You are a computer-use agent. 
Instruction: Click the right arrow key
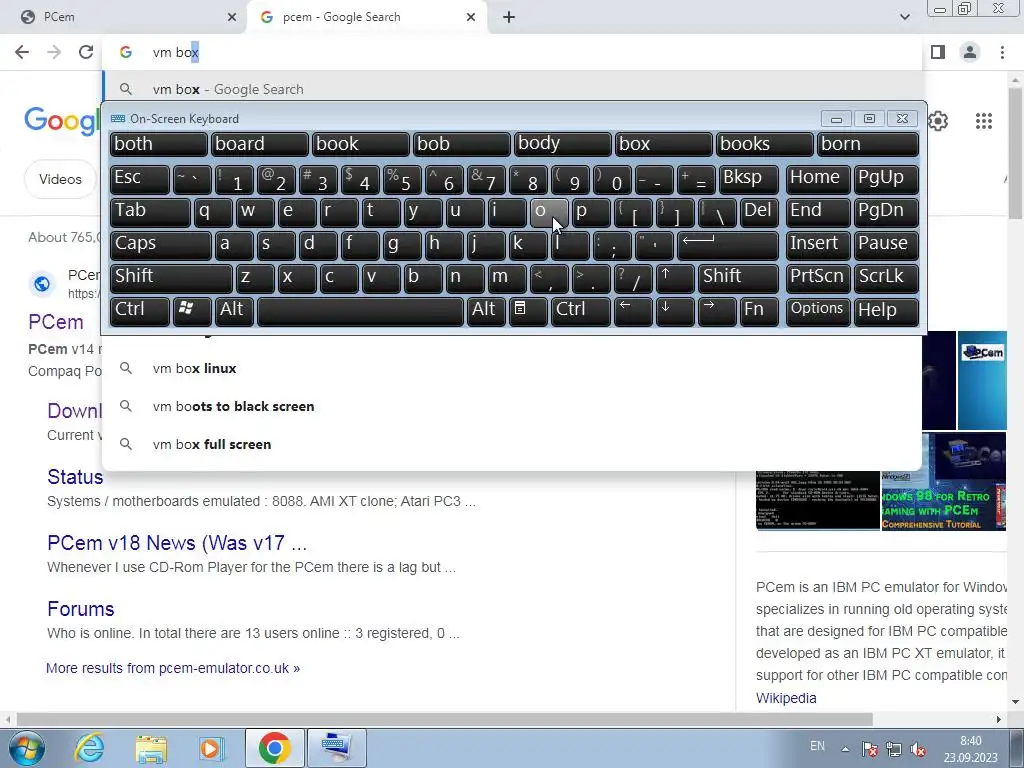point(716,311)
